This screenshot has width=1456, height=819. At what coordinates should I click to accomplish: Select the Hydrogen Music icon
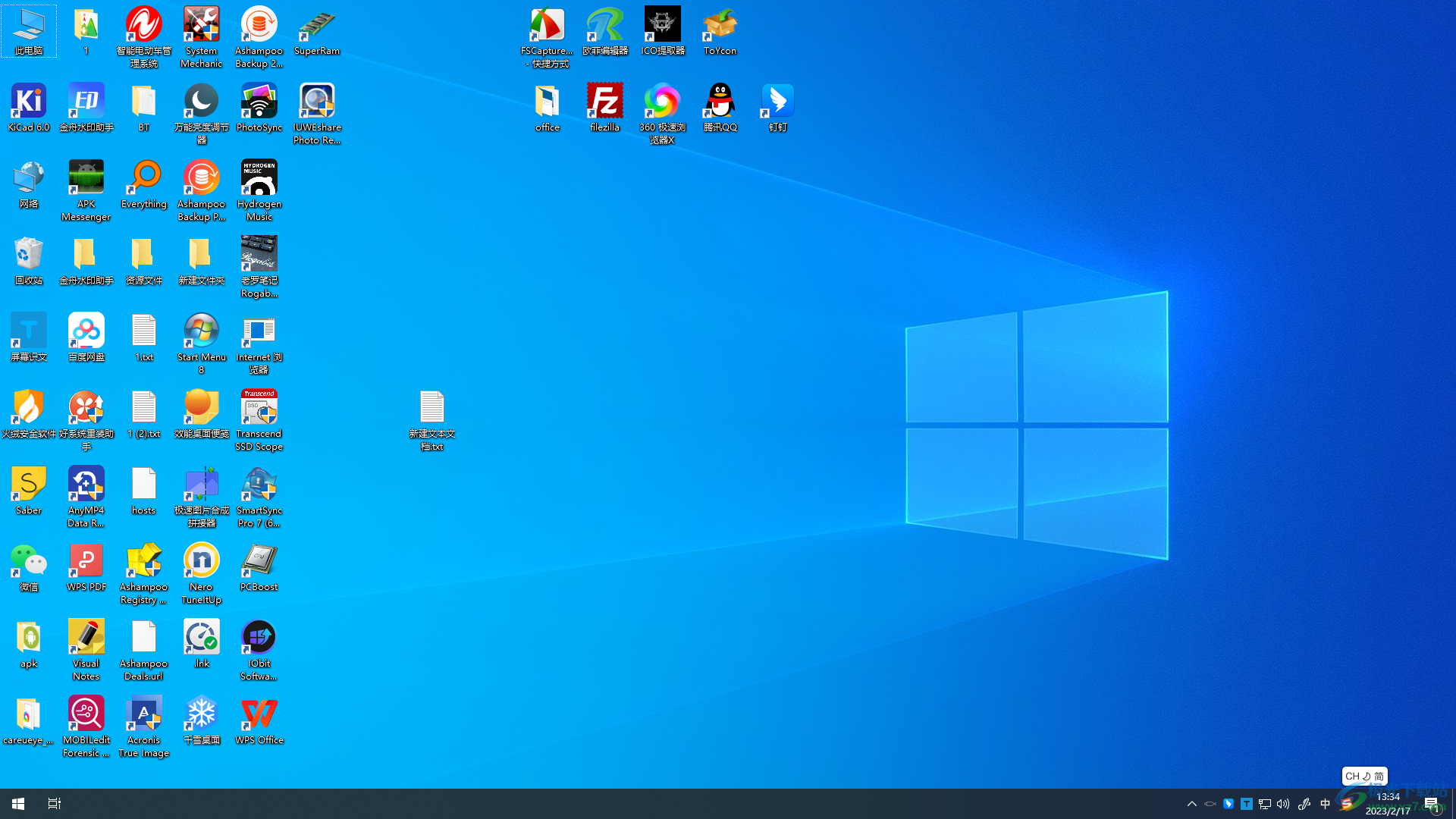click(259, 190)
